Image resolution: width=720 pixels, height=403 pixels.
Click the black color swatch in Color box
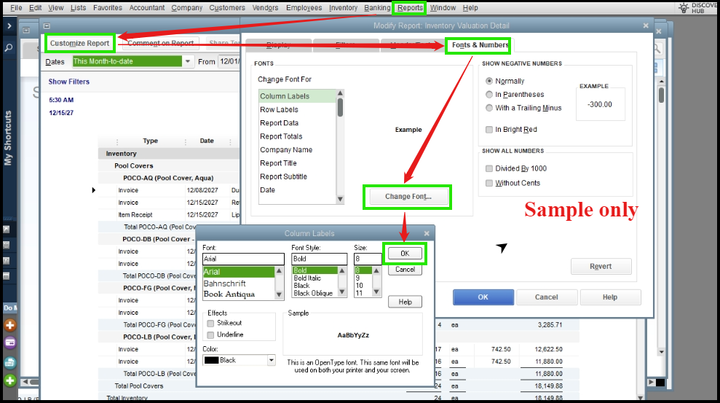[211, 360]
